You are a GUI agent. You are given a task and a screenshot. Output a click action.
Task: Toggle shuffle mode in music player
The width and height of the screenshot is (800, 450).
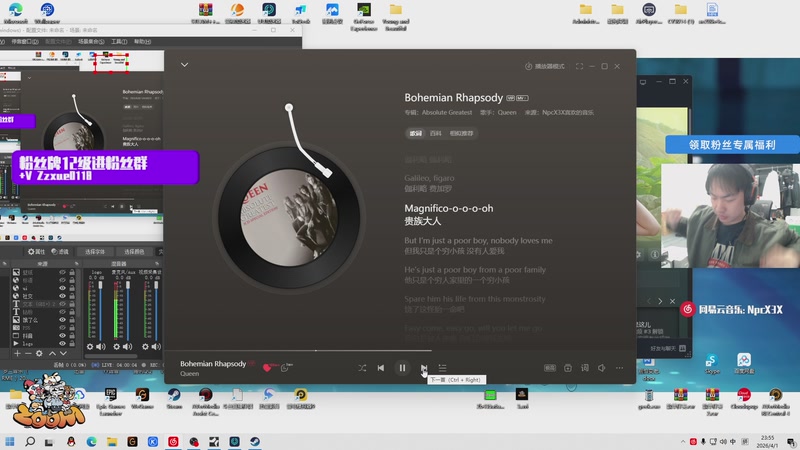pyautogui.click(x=362, y=368)
